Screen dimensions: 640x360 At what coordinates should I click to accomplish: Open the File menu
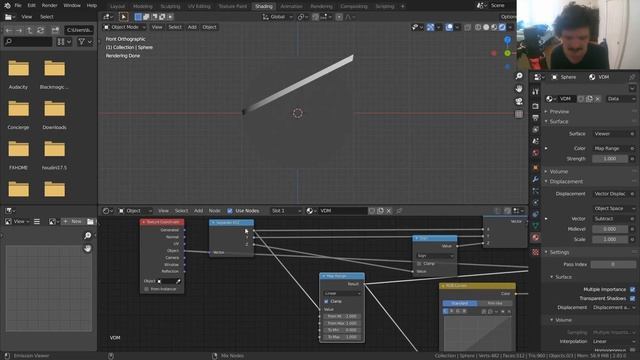coord(18,5)
